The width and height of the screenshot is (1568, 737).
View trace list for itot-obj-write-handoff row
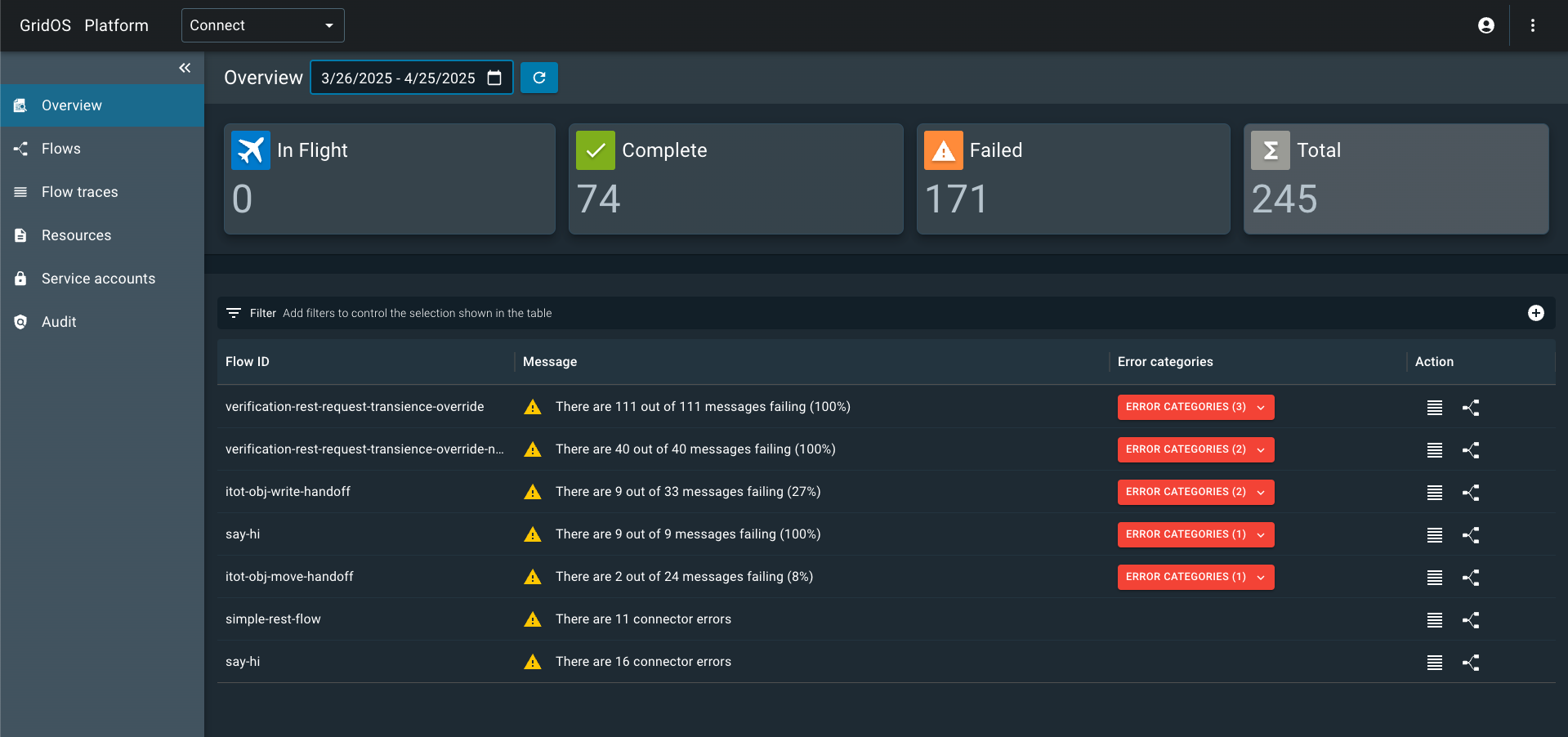coord(1435,493)
